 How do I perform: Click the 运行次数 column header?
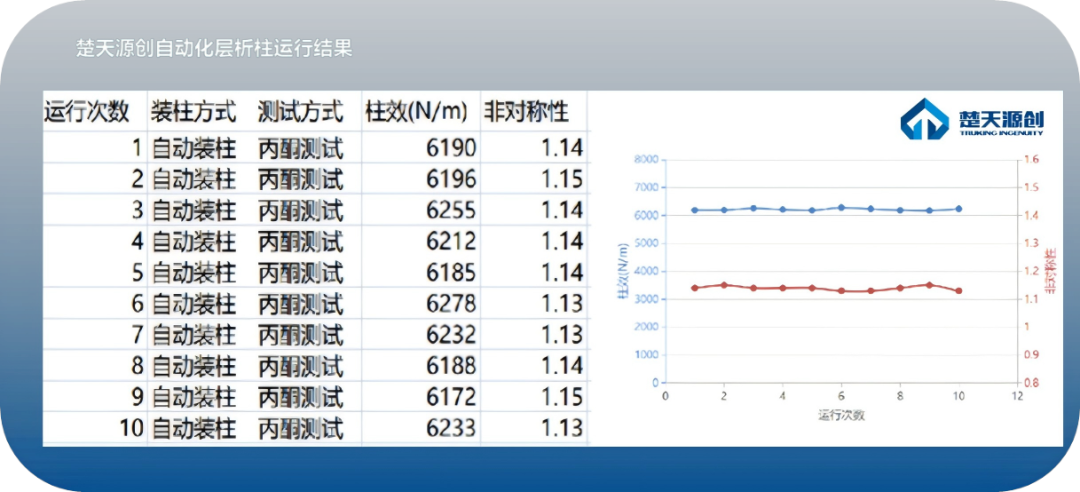click(x=87, y=111)
